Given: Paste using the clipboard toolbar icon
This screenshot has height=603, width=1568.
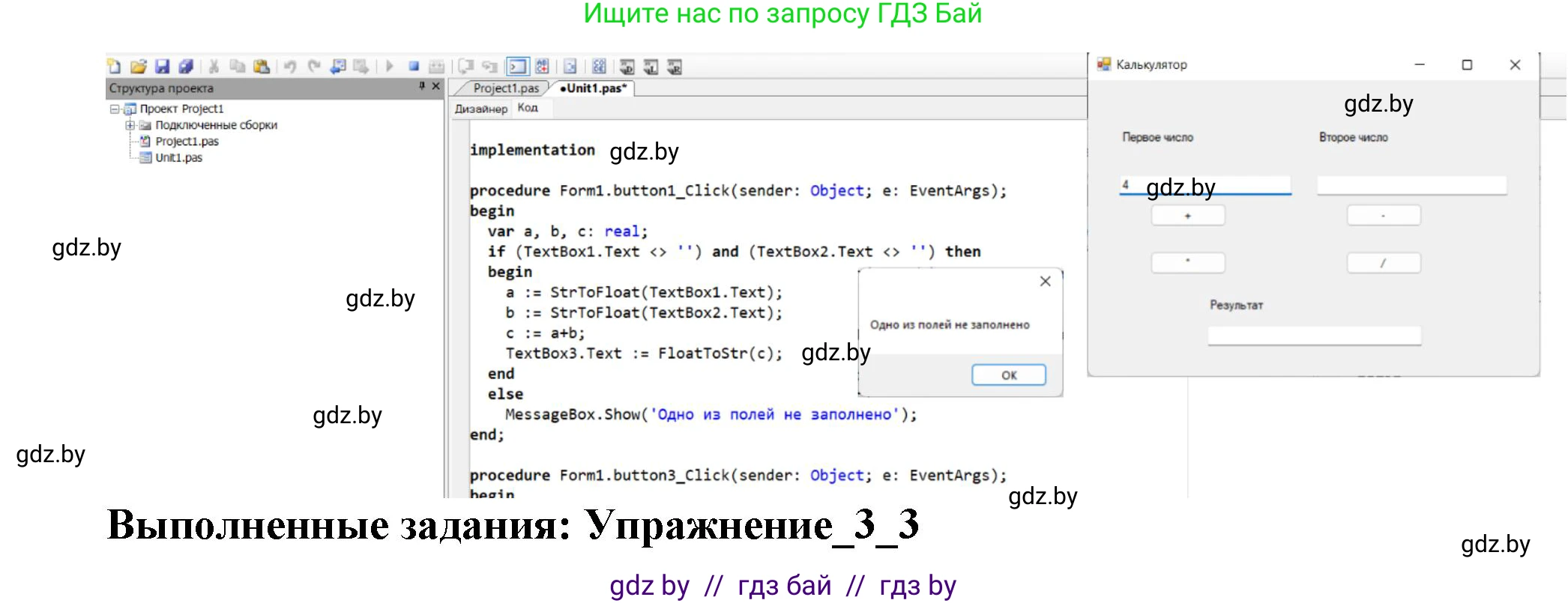Looking at the screenshot, I should click(262, 67).
